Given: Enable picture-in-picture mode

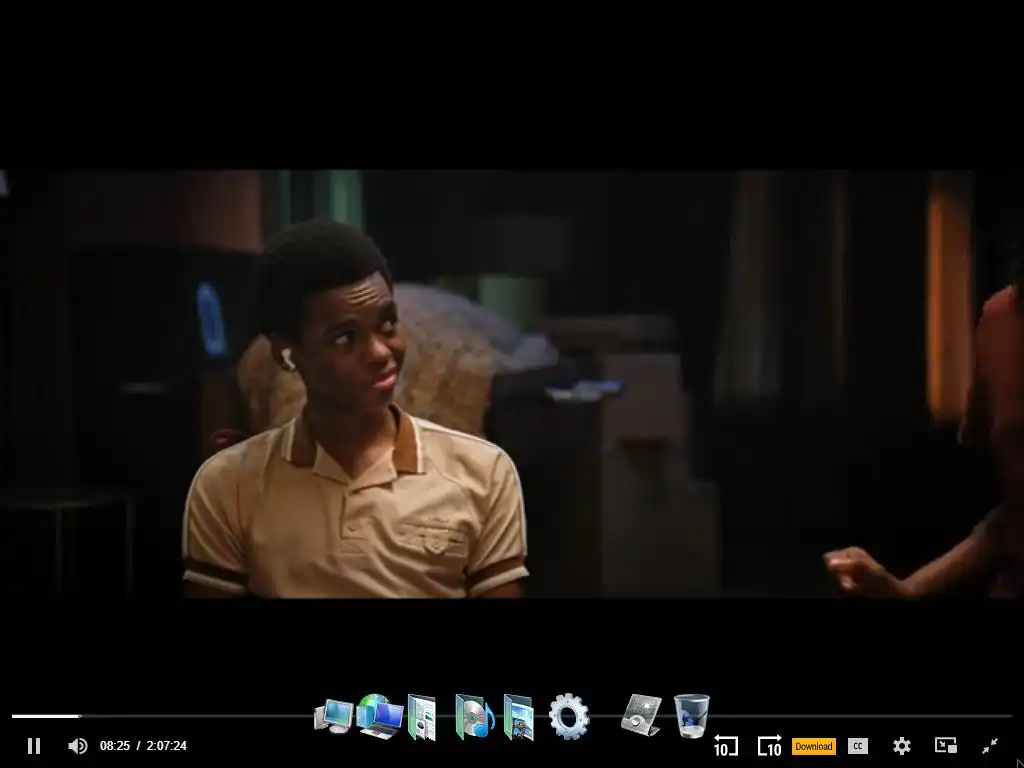Looking at the screenshot, I should pos(946,746).
